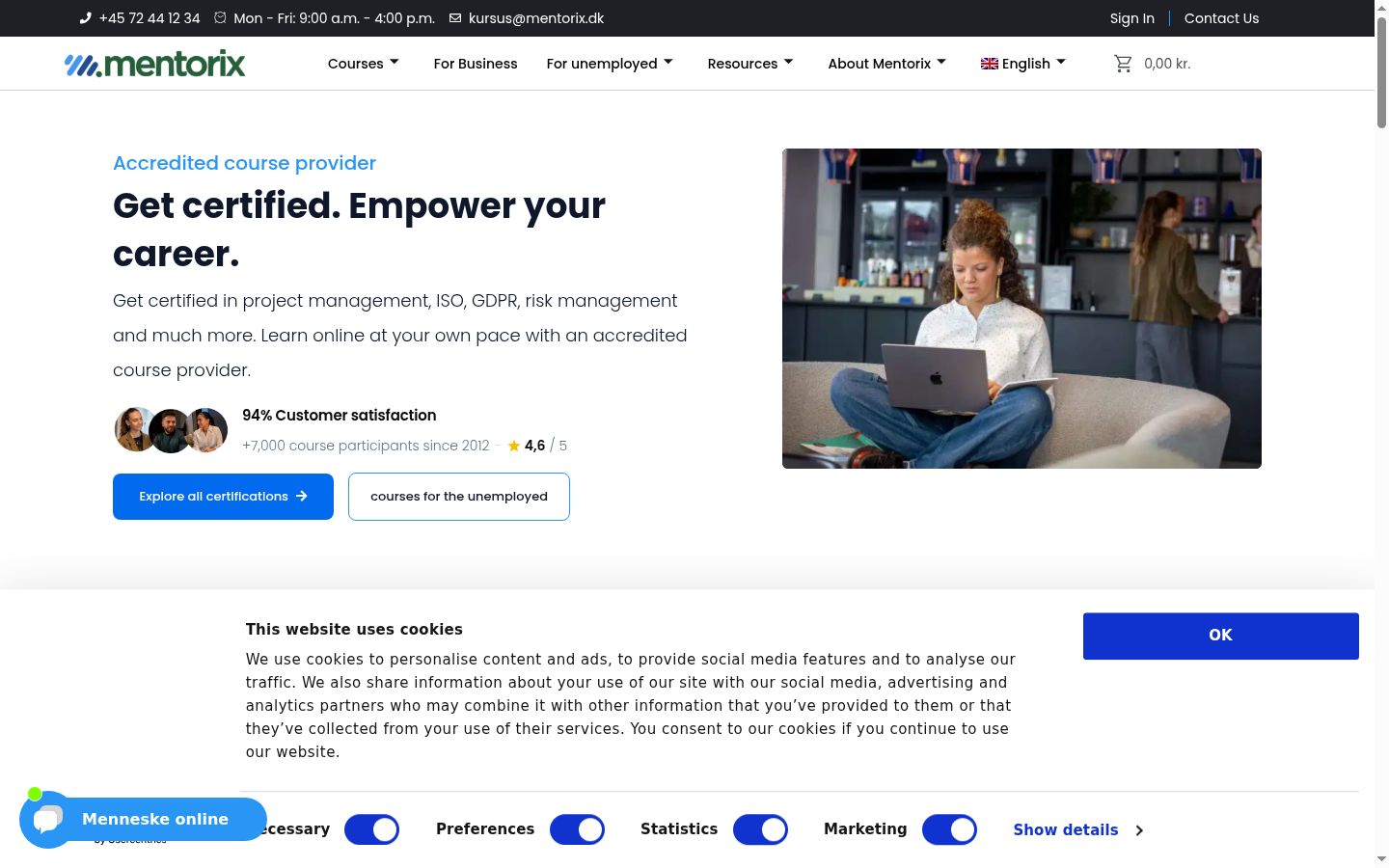Open the Menneske online chat bubble
1389x868 pixels.
click(143, 820)
